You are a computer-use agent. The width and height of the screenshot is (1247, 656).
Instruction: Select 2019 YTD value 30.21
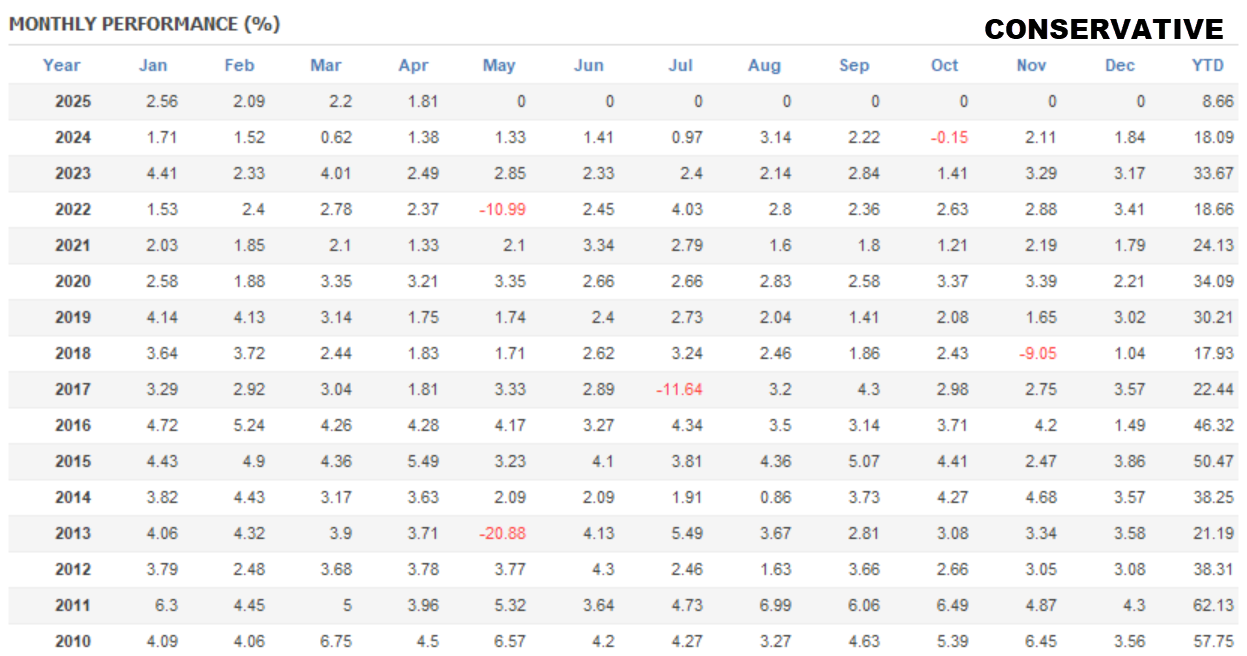(x=1215, y=317)
